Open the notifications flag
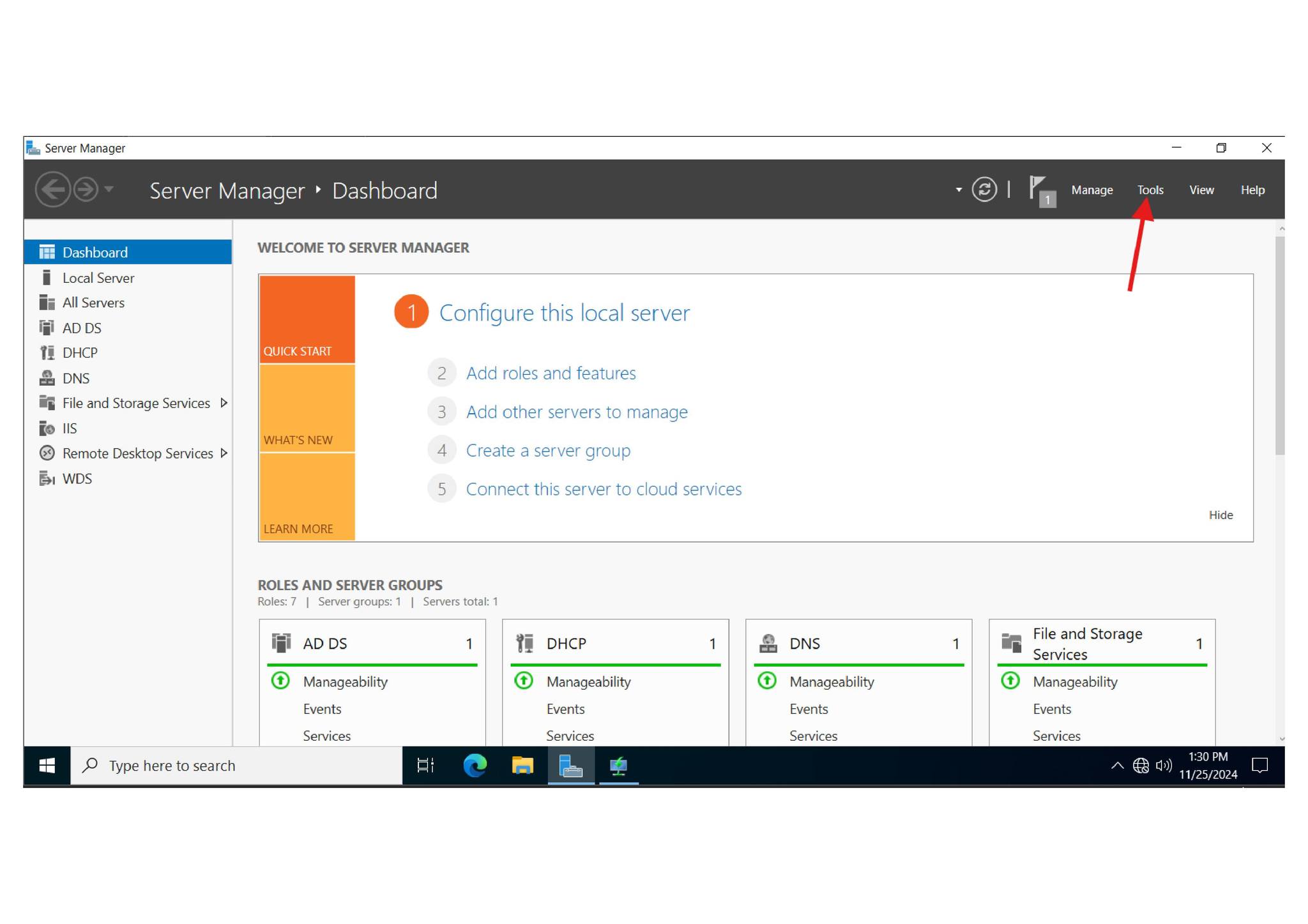Viewport: 1308px width, 924px height. 1042,191
